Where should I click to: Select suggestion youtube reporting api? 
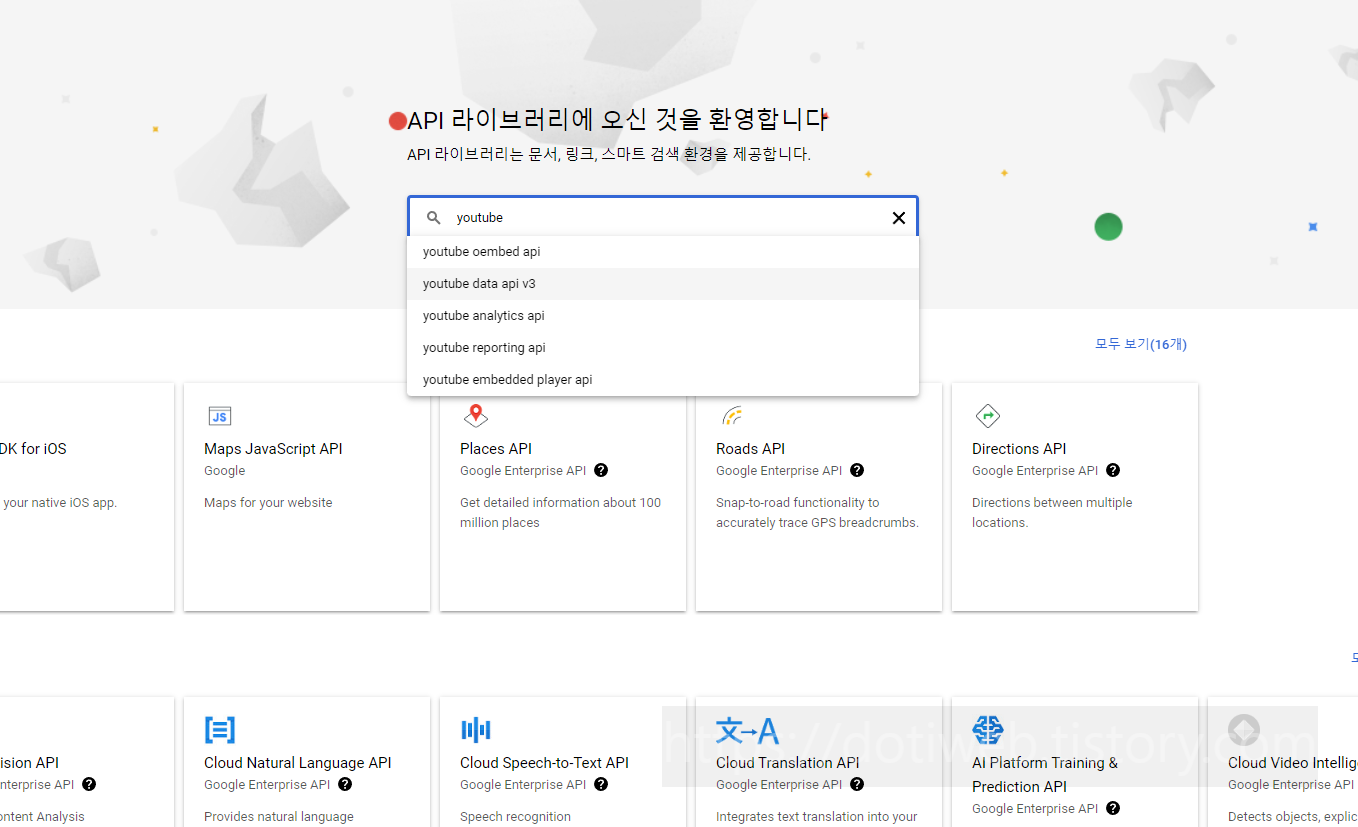pyautogui.click(x=662, y=348)
